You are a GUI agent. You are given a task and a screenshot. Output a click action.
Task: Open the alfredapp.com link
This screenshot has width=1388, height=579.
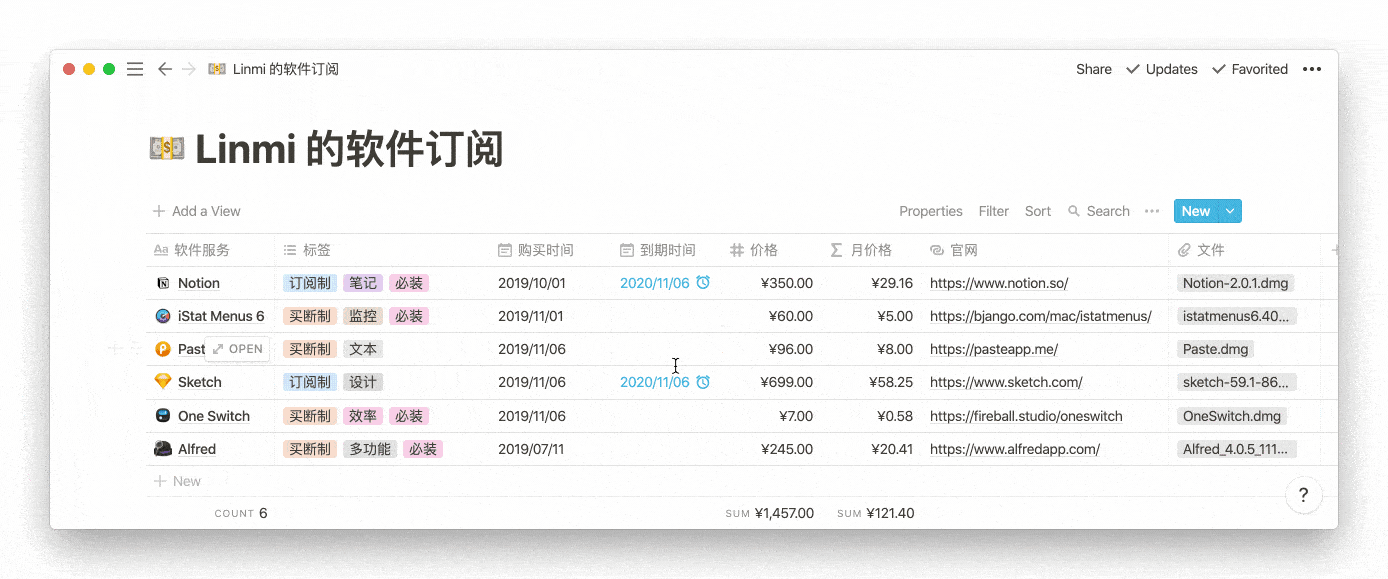[x=1015, y=449]
